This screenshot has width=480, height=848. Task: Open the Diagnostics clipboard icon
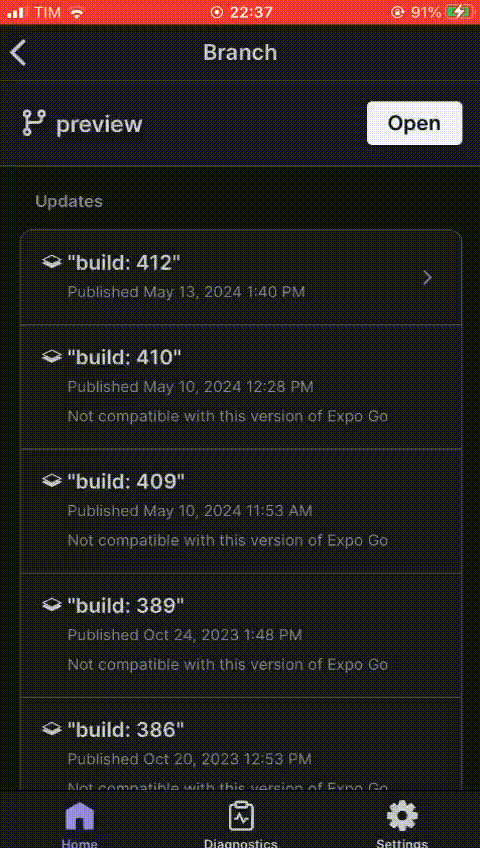[x=241, y=816]
